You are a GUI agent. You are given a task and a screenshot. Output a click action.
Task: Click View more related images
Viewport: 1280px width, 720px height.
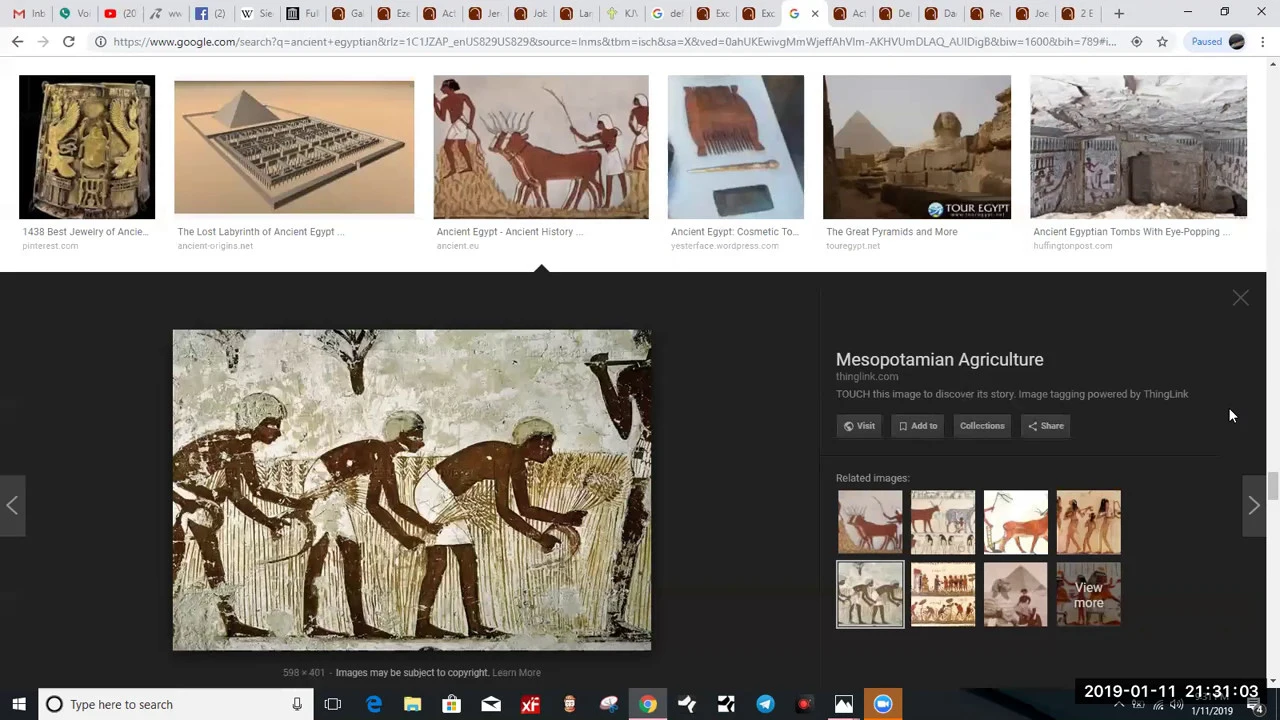(1089, 595)
